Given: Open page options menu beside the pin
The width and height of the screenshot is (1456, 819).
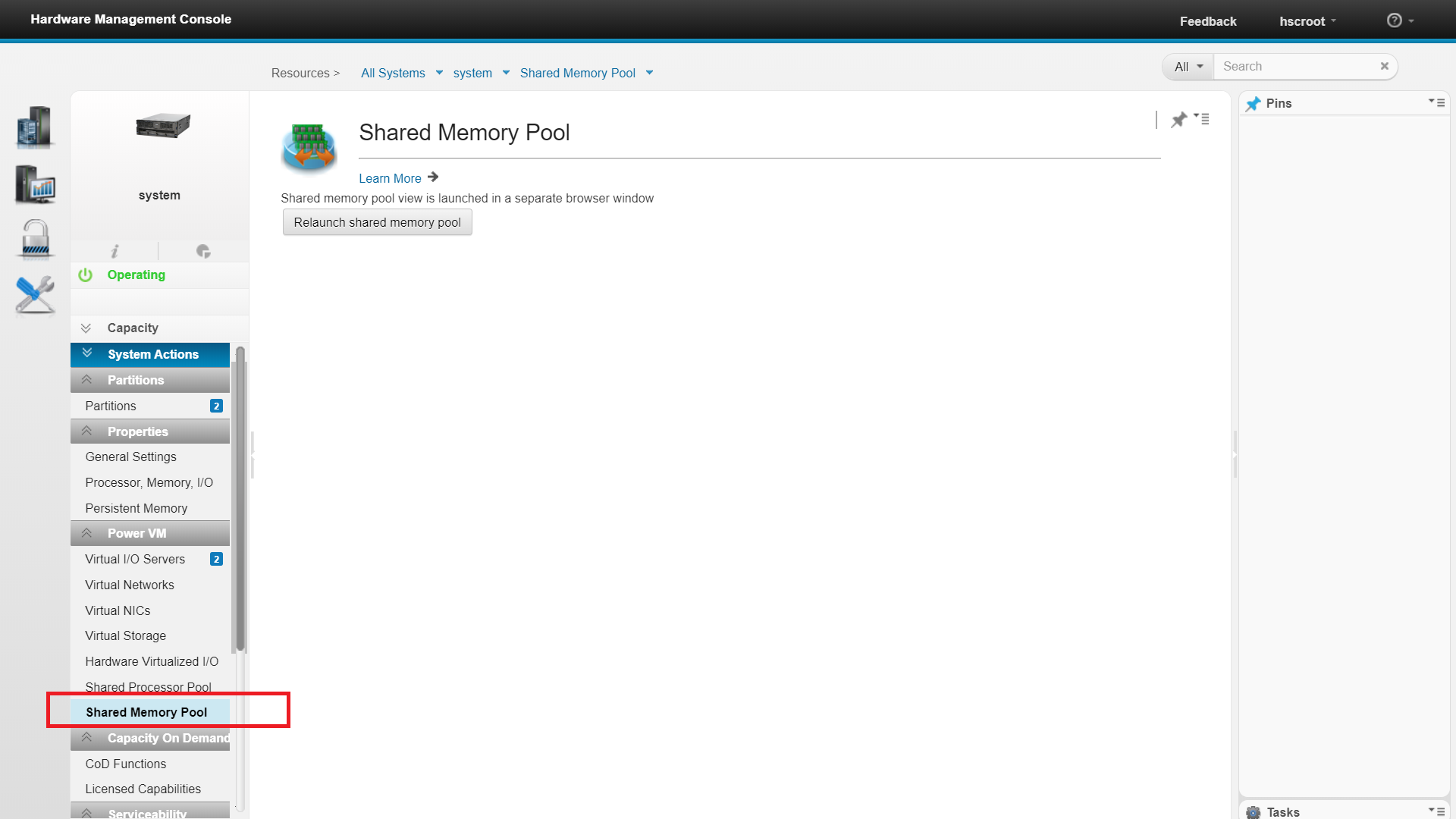Looking at the screenshot, I should point(1202,118).
